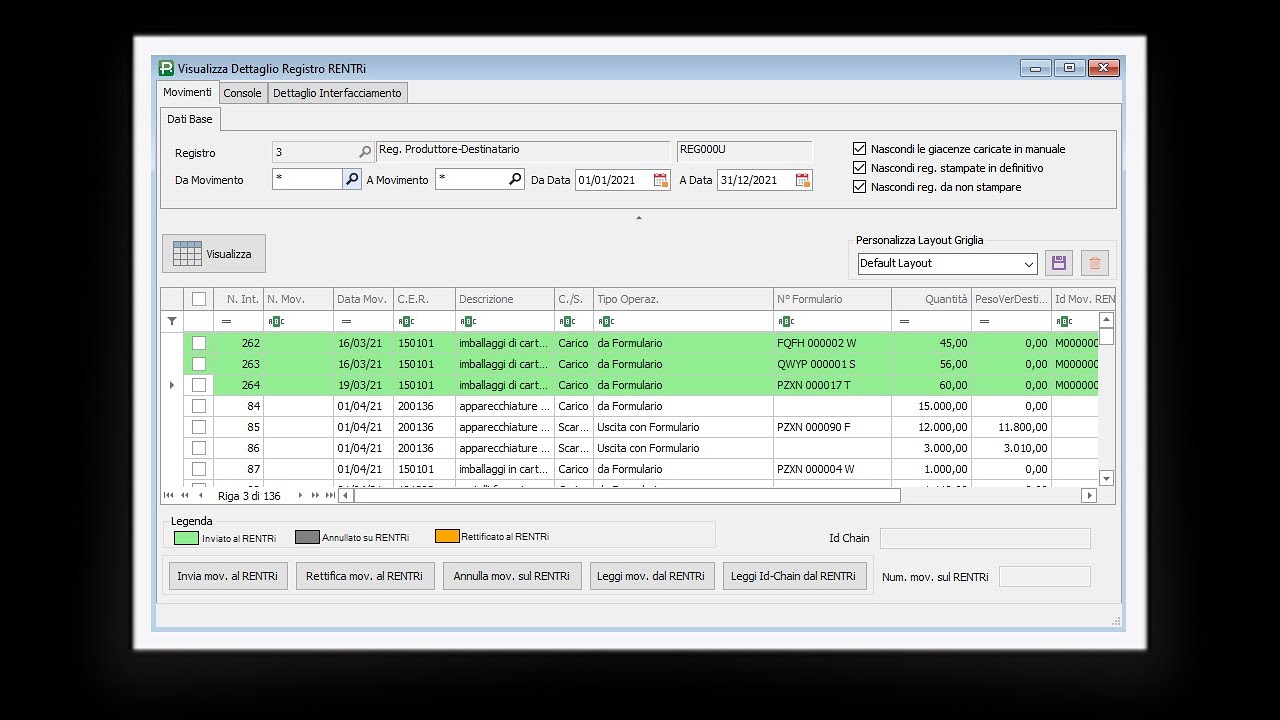Check the checkbox for row 84
This screenshot has width=1280, height=720.
[199, 406]
